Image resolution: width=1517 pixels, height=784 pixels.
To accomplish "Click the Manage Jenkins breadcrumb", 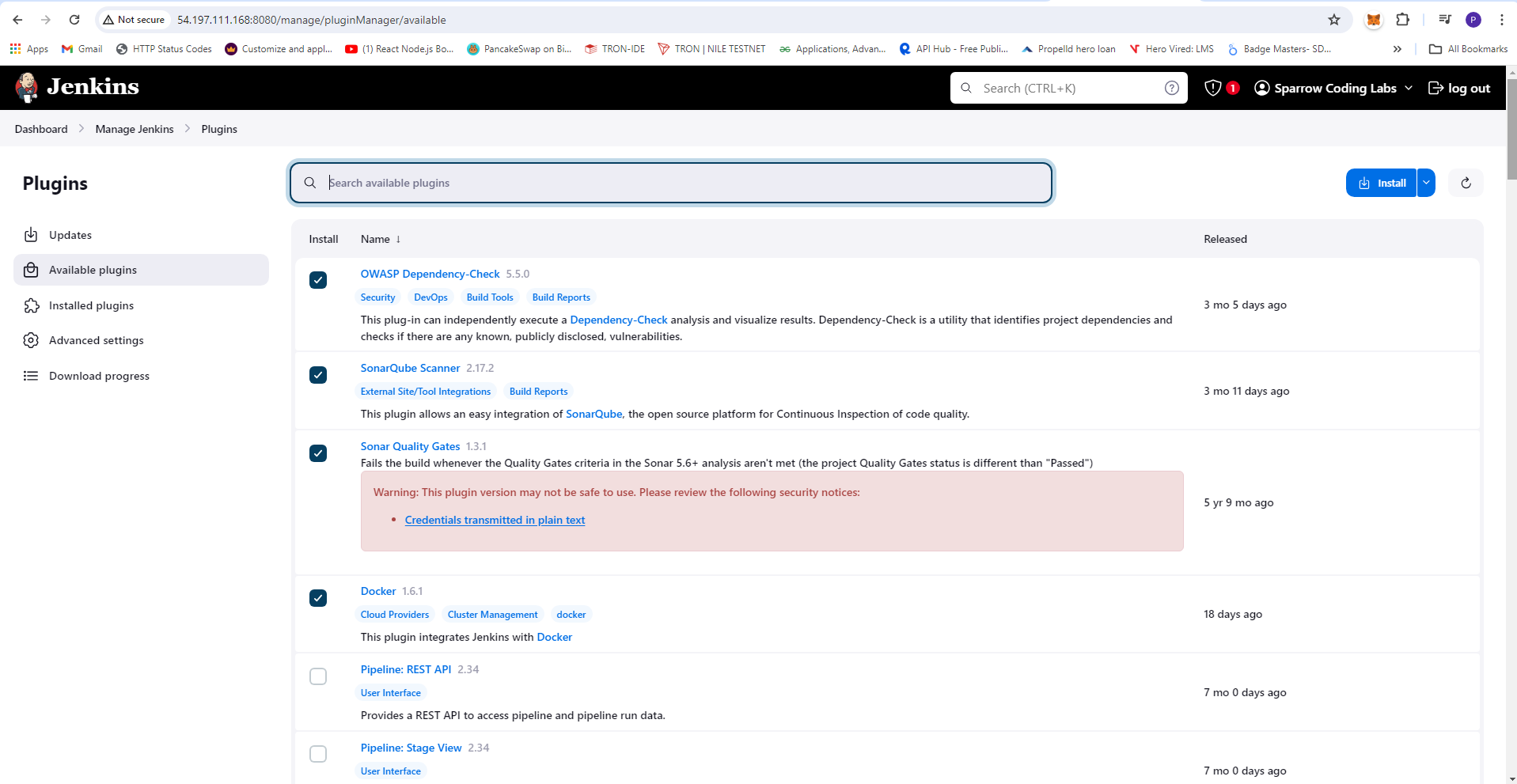I will tap(135, 129).
